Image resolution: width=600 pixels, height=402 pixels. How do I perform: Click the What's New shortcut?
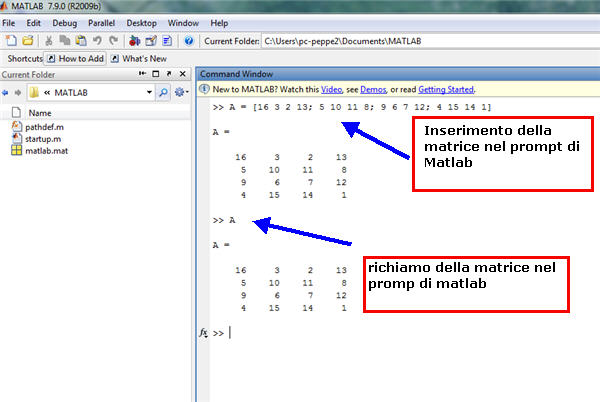click(139, 59)
